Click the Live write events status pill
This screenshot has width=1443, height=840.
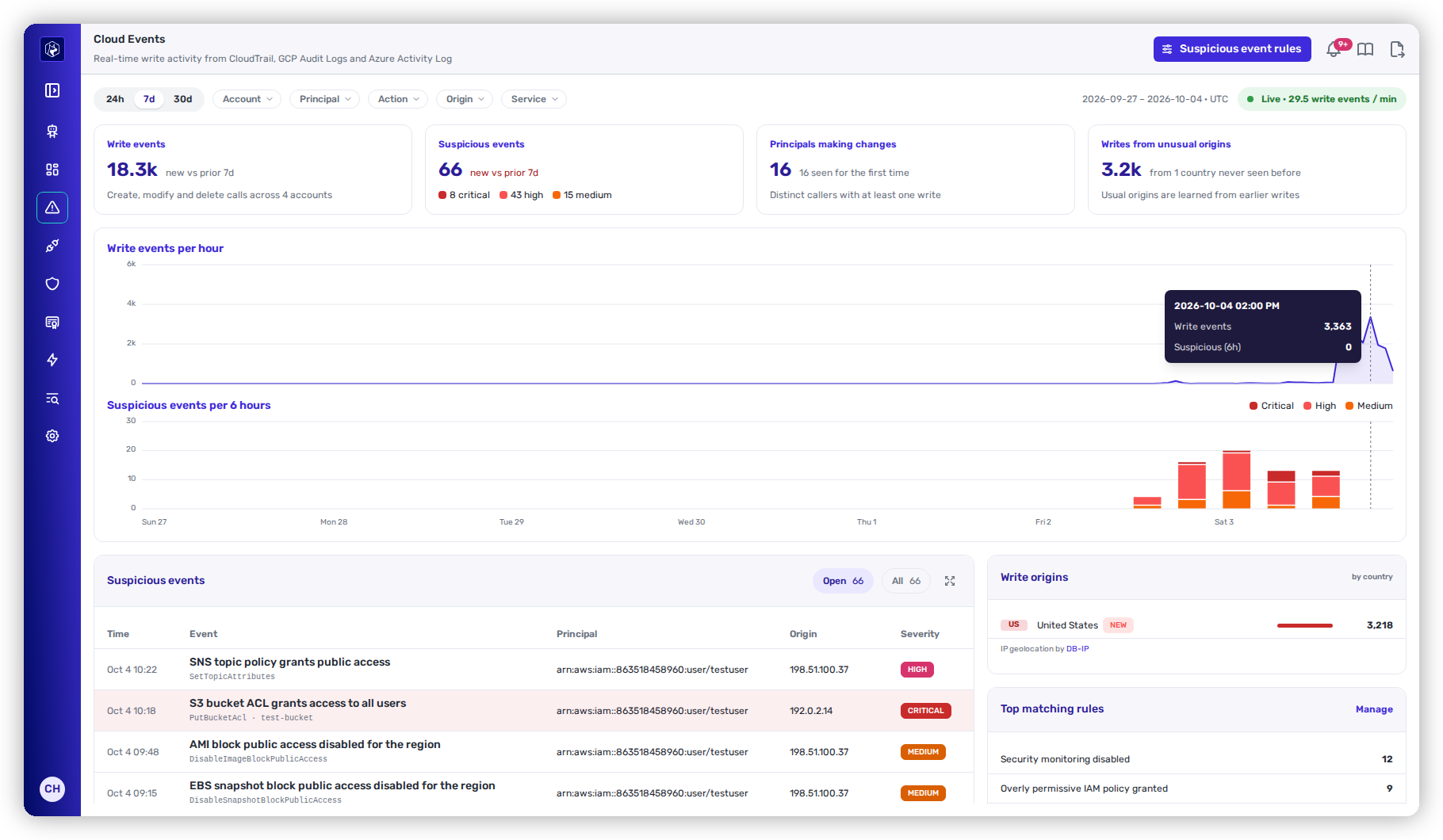pyautogui.click(x=1322, y=99)
